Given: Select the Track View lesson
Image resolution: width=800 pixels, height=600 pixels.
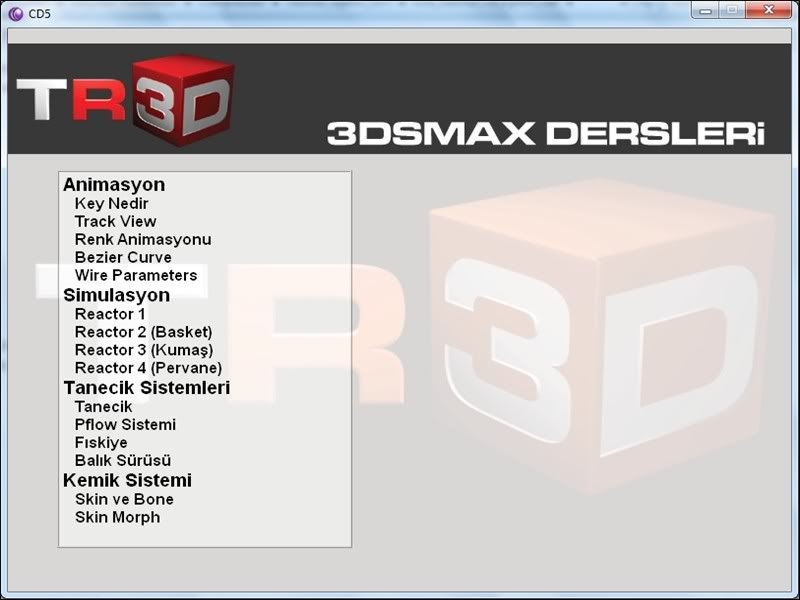Looking at the screenshot, I should (115, 222).
